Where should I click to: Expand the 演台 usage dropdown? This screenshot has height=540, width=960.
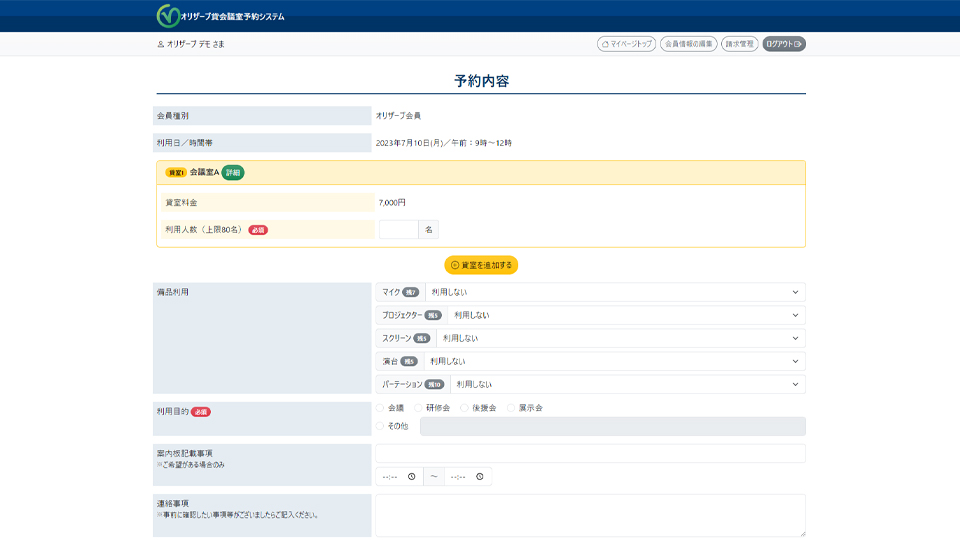click(613, 361)
